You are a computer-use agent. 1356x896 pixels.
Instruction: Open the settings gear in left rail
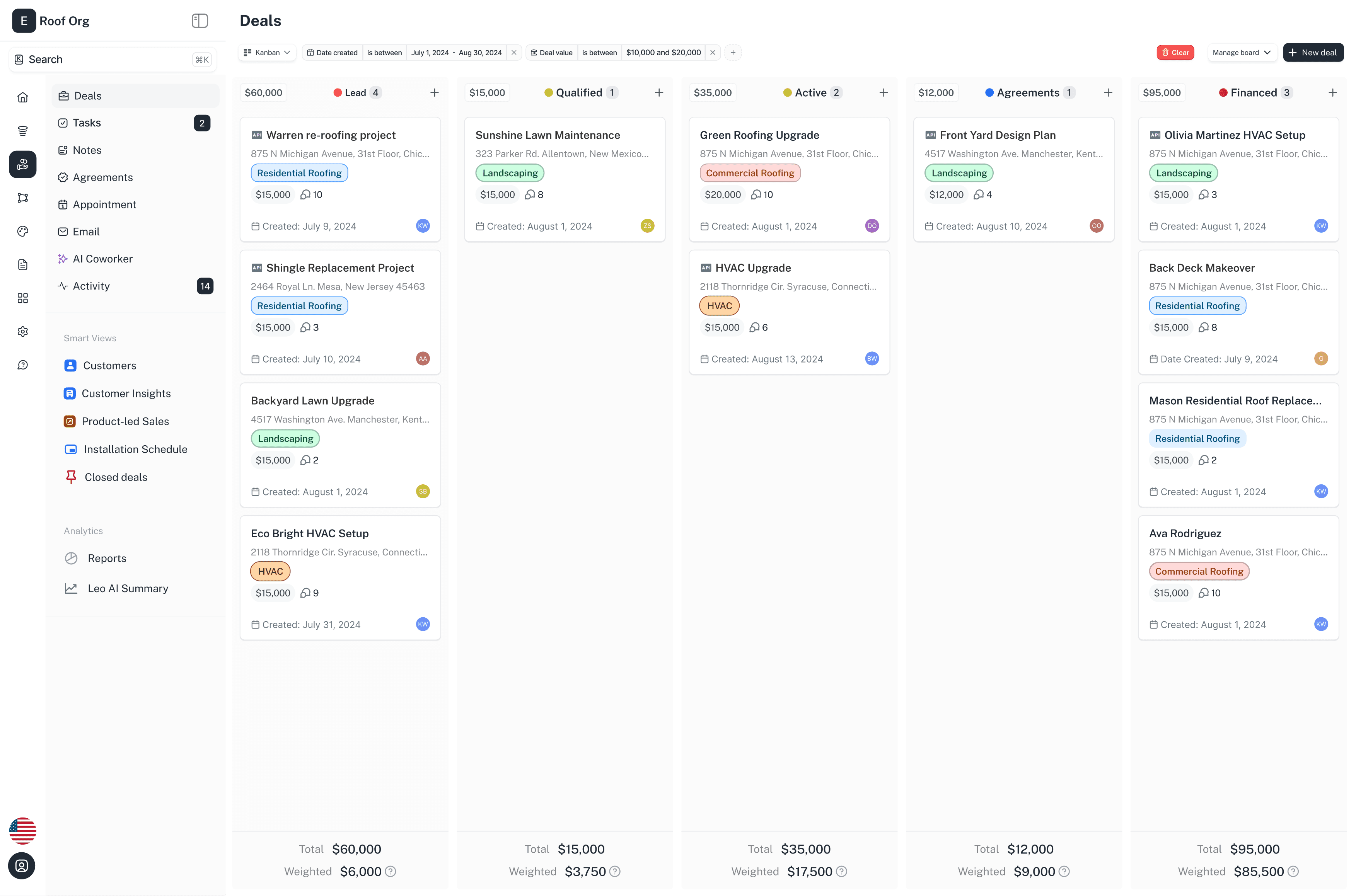pyautogui.click(x=23, y=331)
